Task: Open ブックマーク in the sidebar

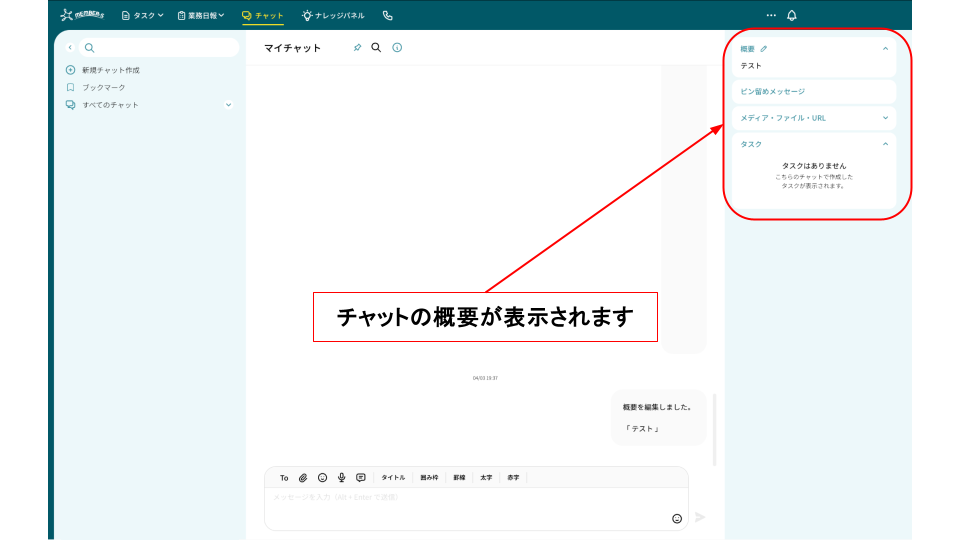Action: 103,87
